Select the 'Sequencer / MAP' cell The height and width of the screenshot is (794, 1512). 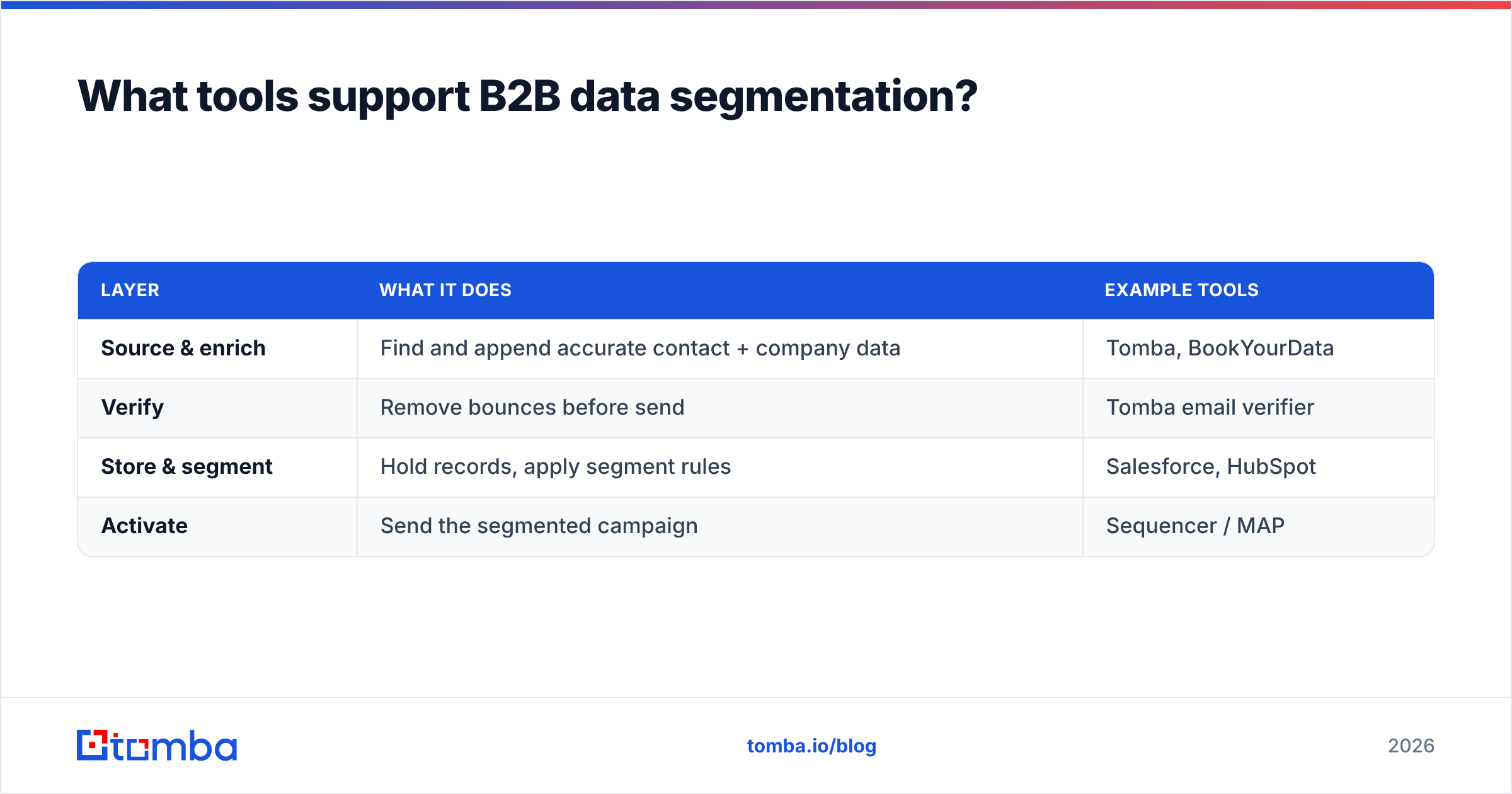[1259, 526]
